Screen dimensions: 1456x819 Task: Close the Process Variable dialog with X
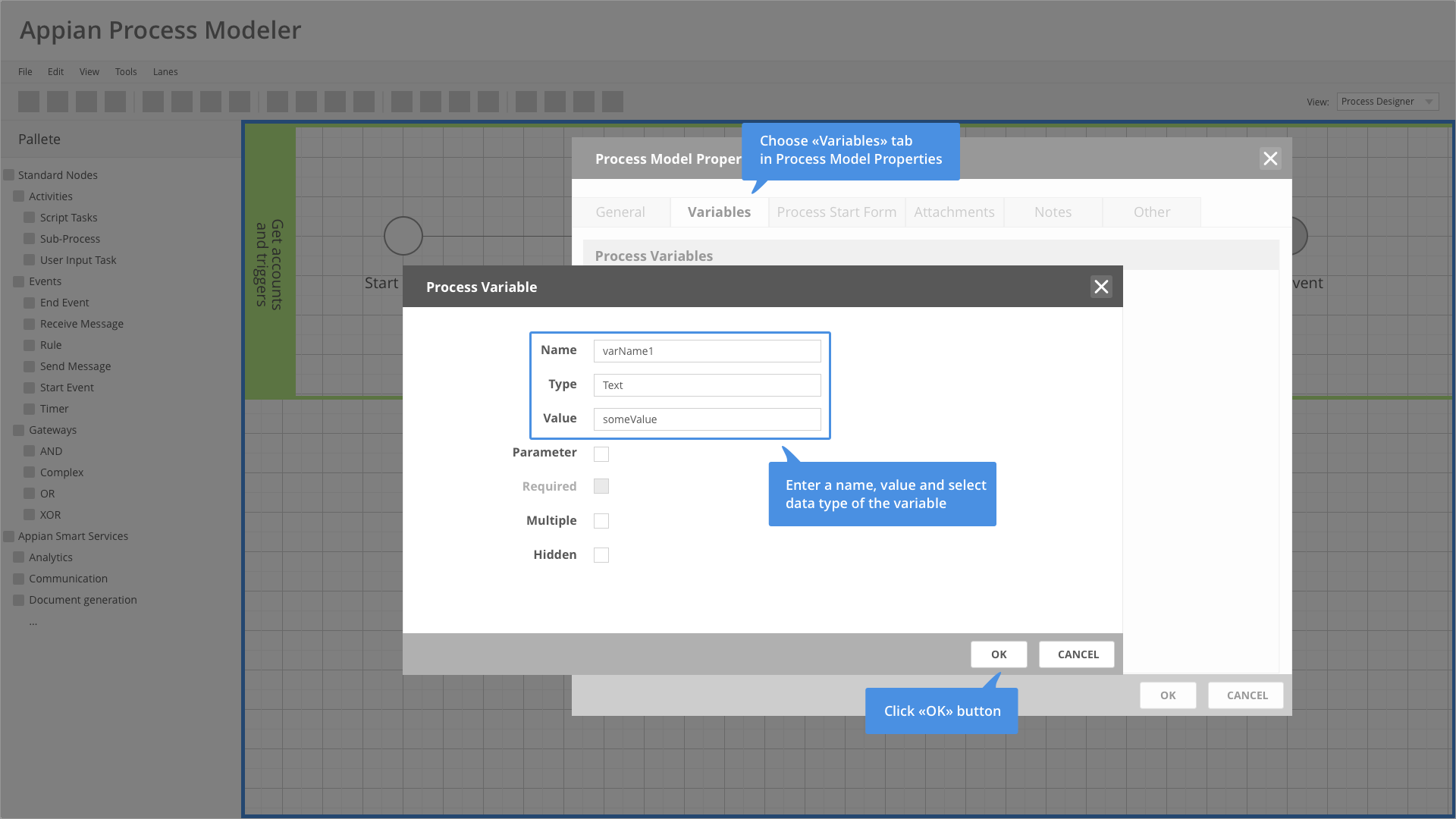click(1101, 287)
